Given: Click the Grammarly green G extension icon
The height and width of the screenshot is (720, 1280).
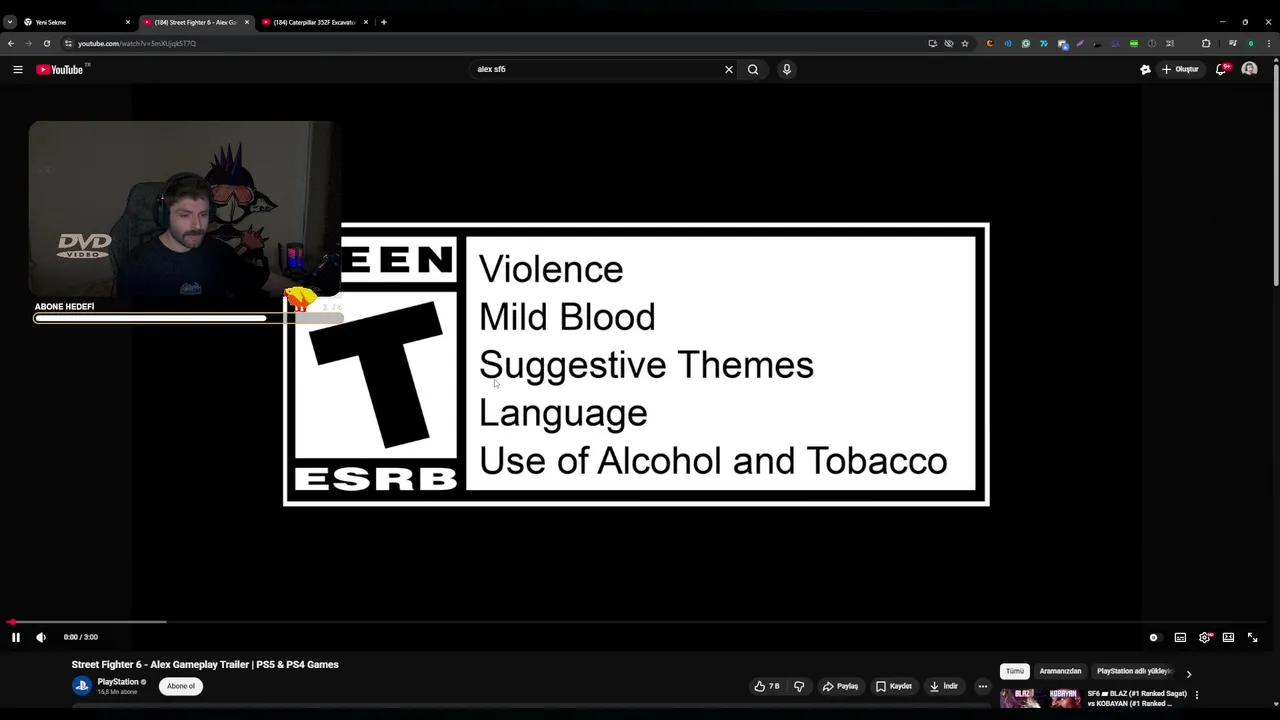Looking at the screenshot, I should [1026, 43].
